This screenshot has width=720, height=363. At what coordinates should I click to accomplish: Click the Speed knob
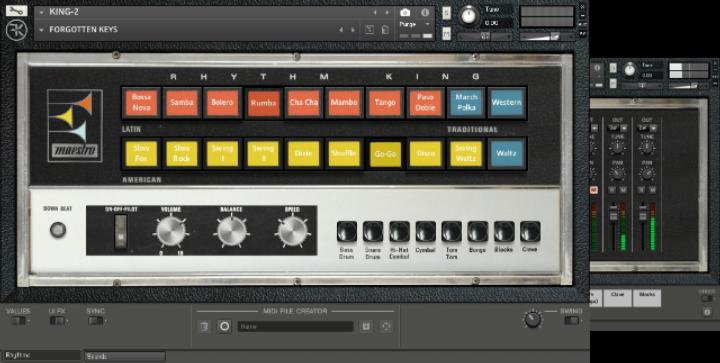[292, 231]
